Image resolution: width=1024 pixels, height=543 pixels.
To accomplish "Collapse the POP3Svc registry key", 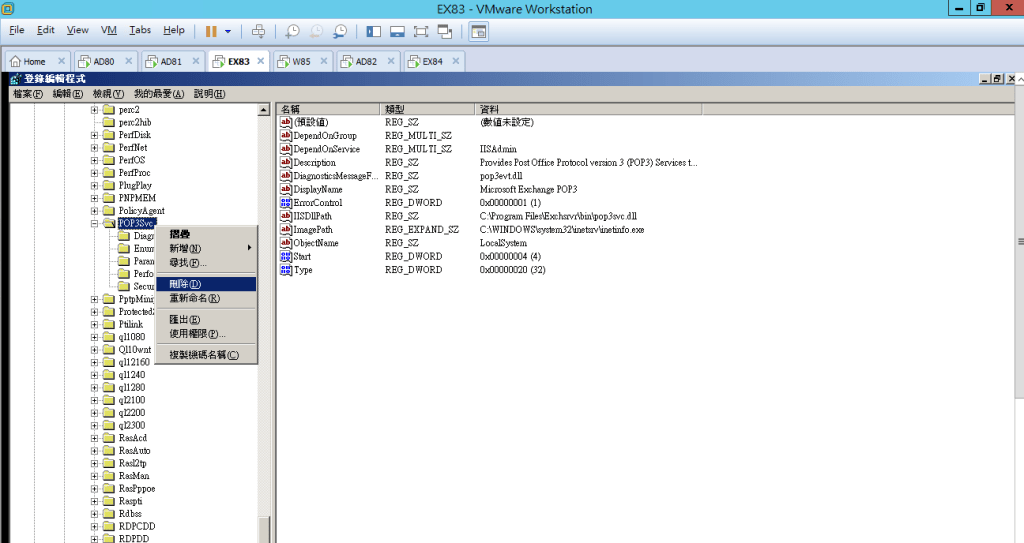I will coord(95,224).
